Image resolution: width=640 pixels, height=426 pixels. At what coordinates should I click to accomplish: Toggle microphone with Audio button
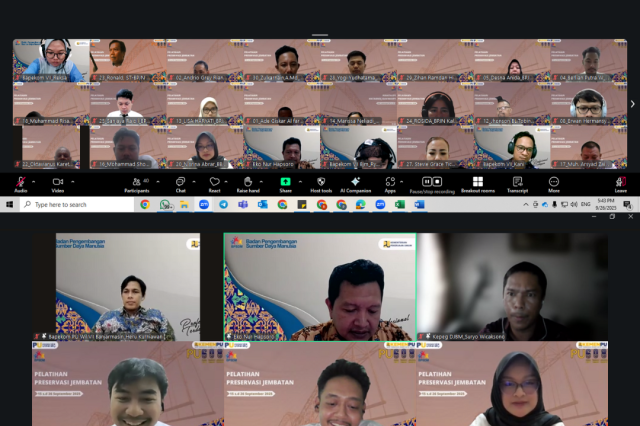(x=21, y=182)
